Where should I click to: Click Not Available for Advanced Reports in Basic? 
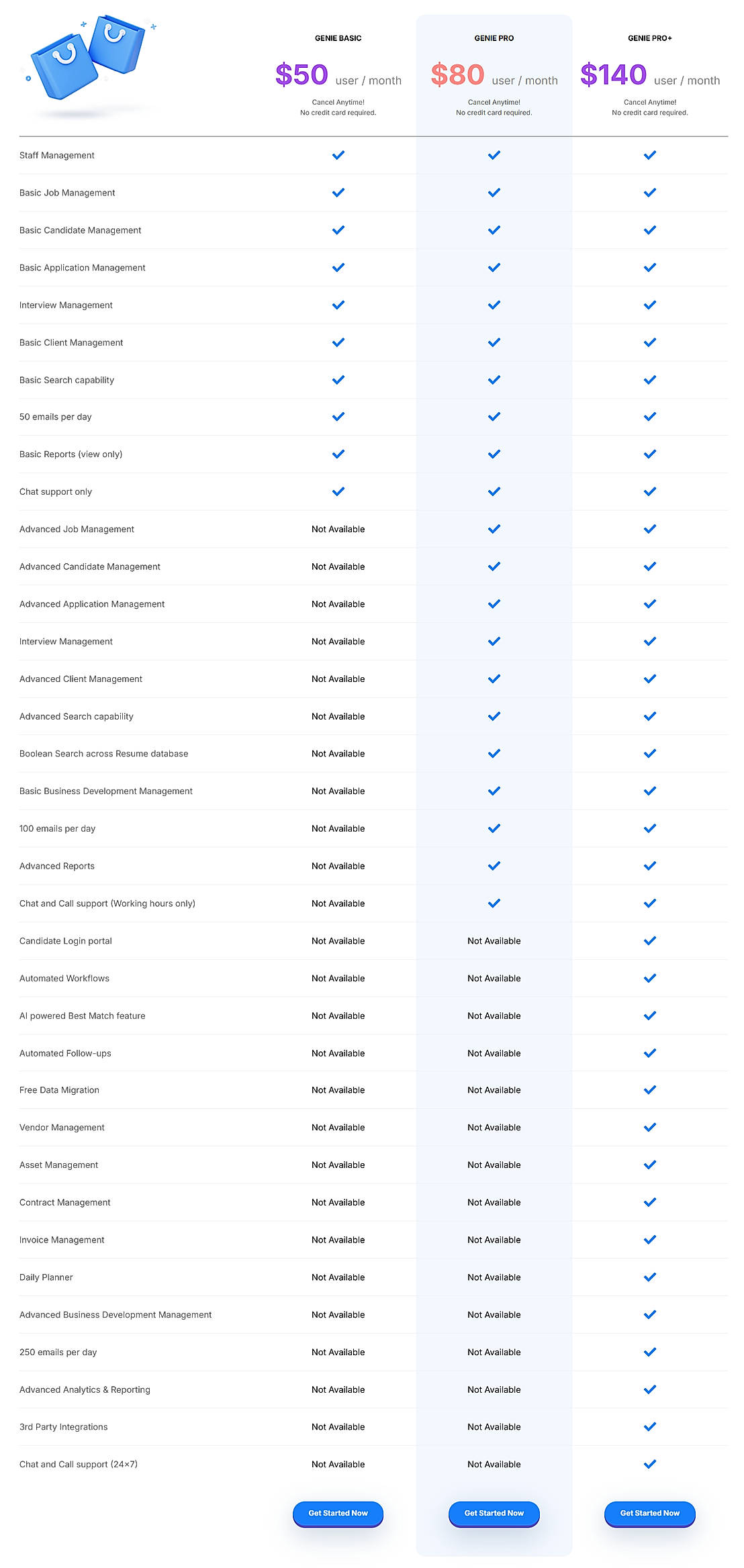pos(338,866)
